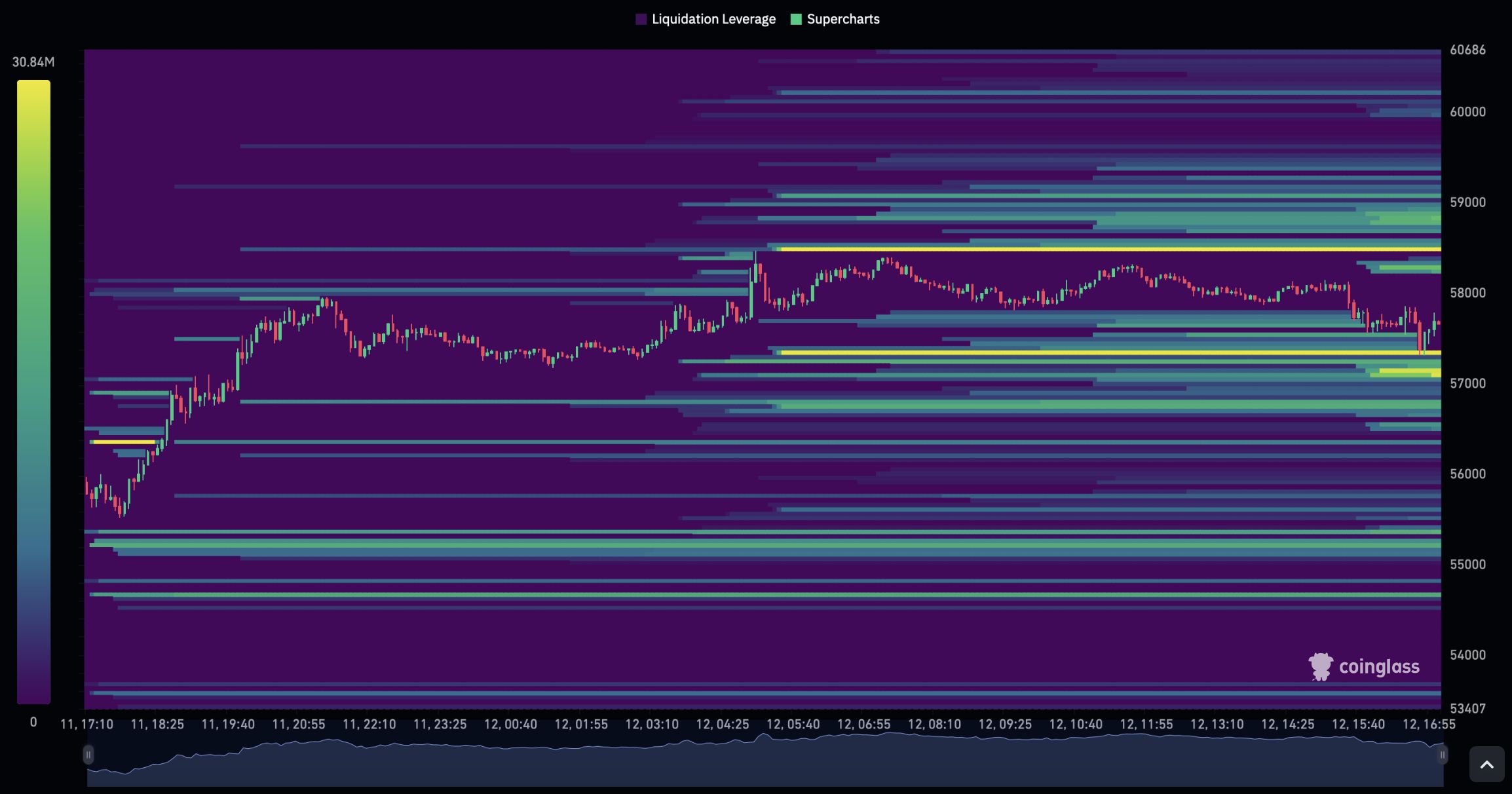Toggle Liquidation Leverage series via legend label

[713, 20]
